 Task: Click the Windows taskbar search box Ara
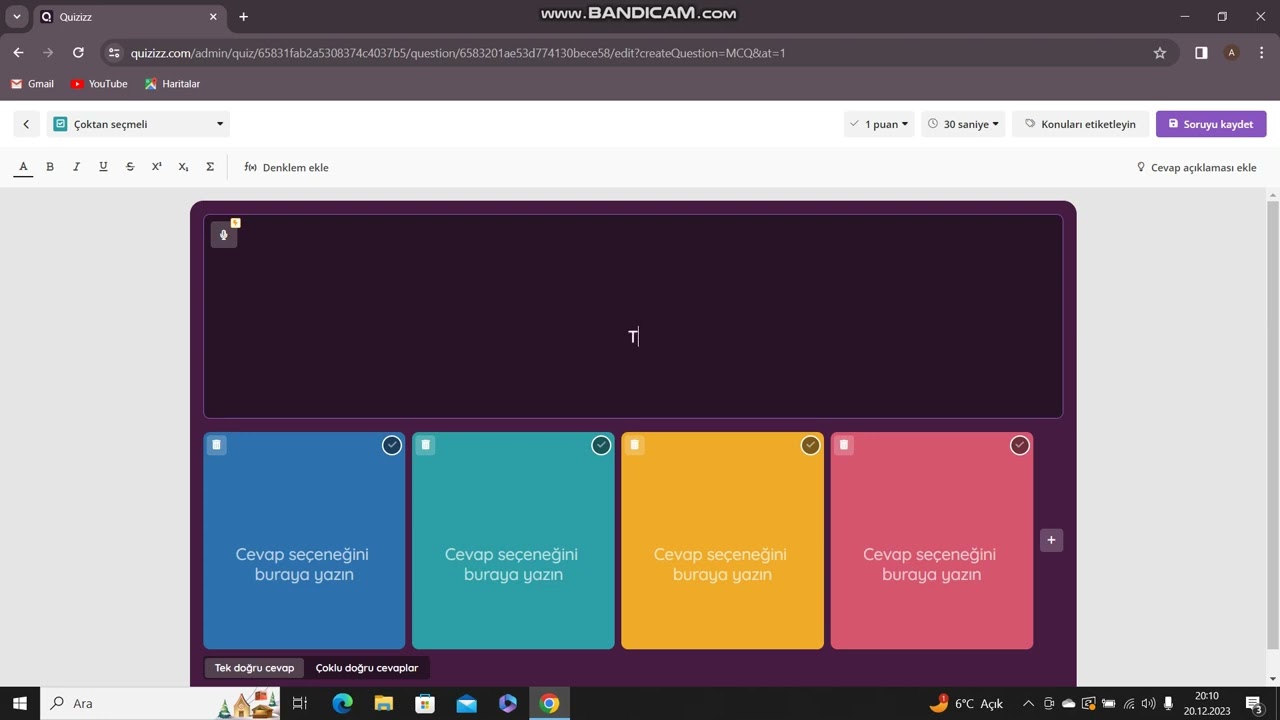pos(160,703)
